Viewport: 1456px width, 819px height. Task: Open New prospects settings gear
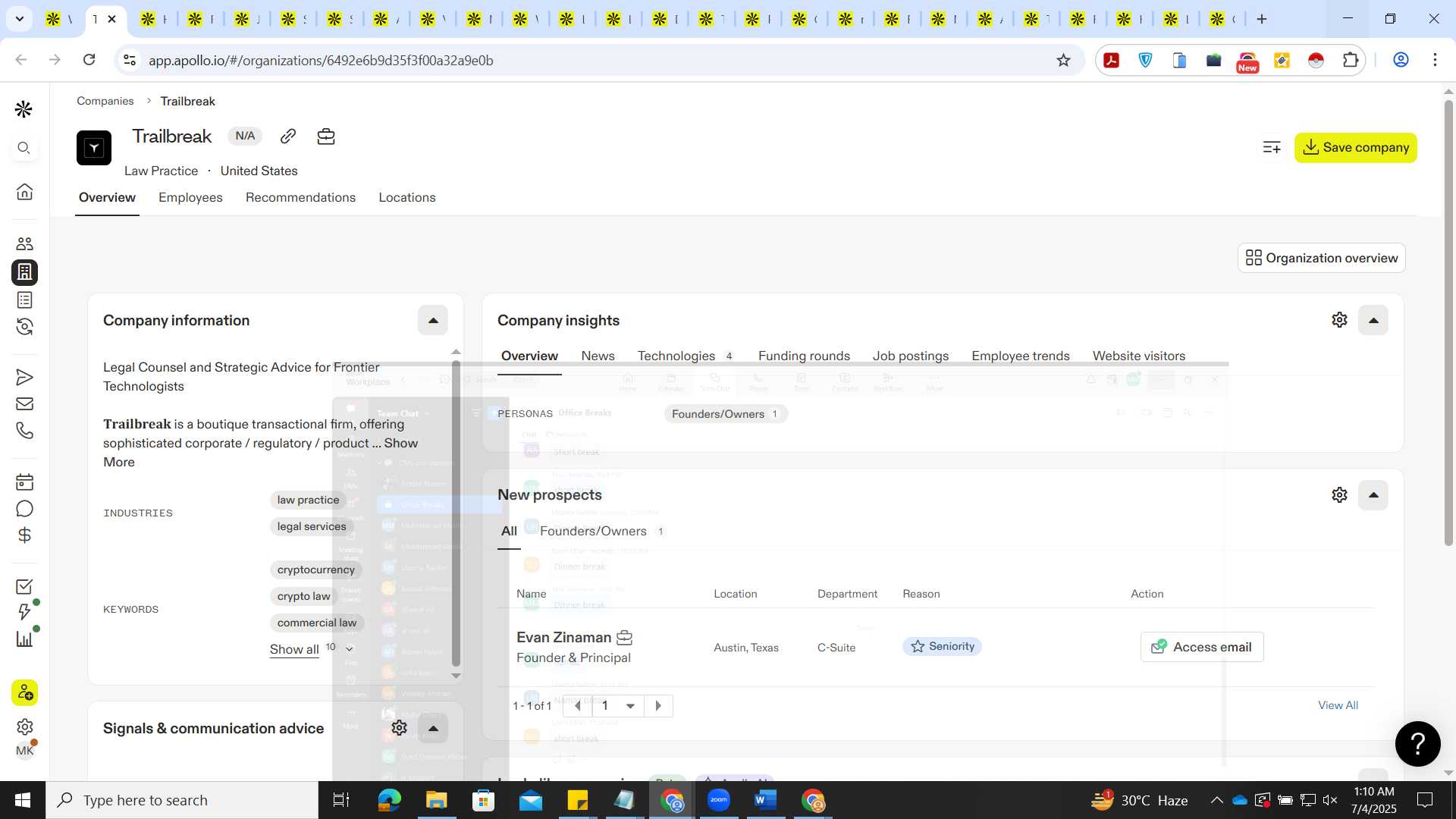1339,495
